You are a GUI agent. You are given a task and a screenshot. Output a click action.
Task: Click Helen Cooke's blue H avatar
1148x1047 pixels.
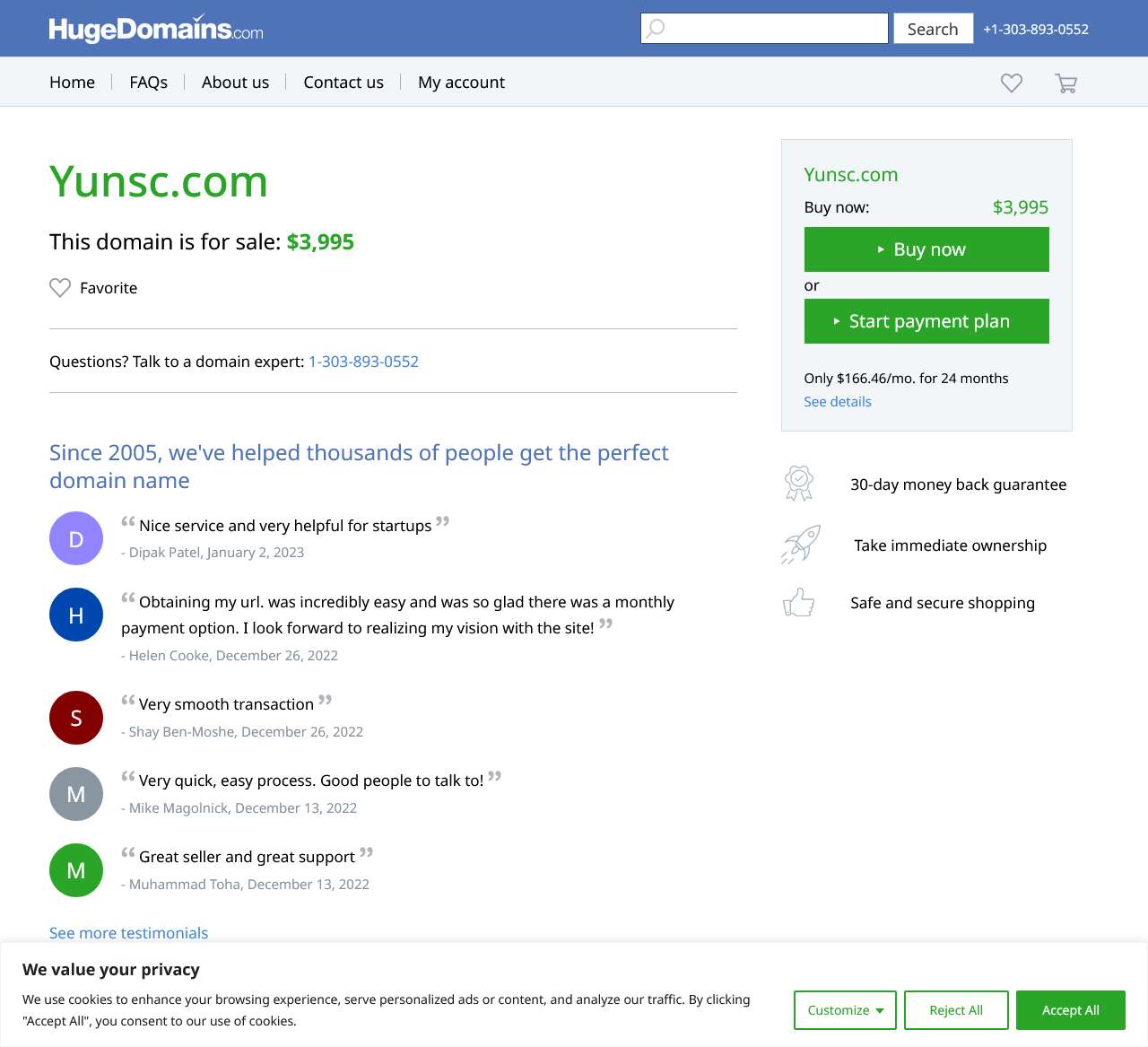pyautogui.click(x=76, y=615)
